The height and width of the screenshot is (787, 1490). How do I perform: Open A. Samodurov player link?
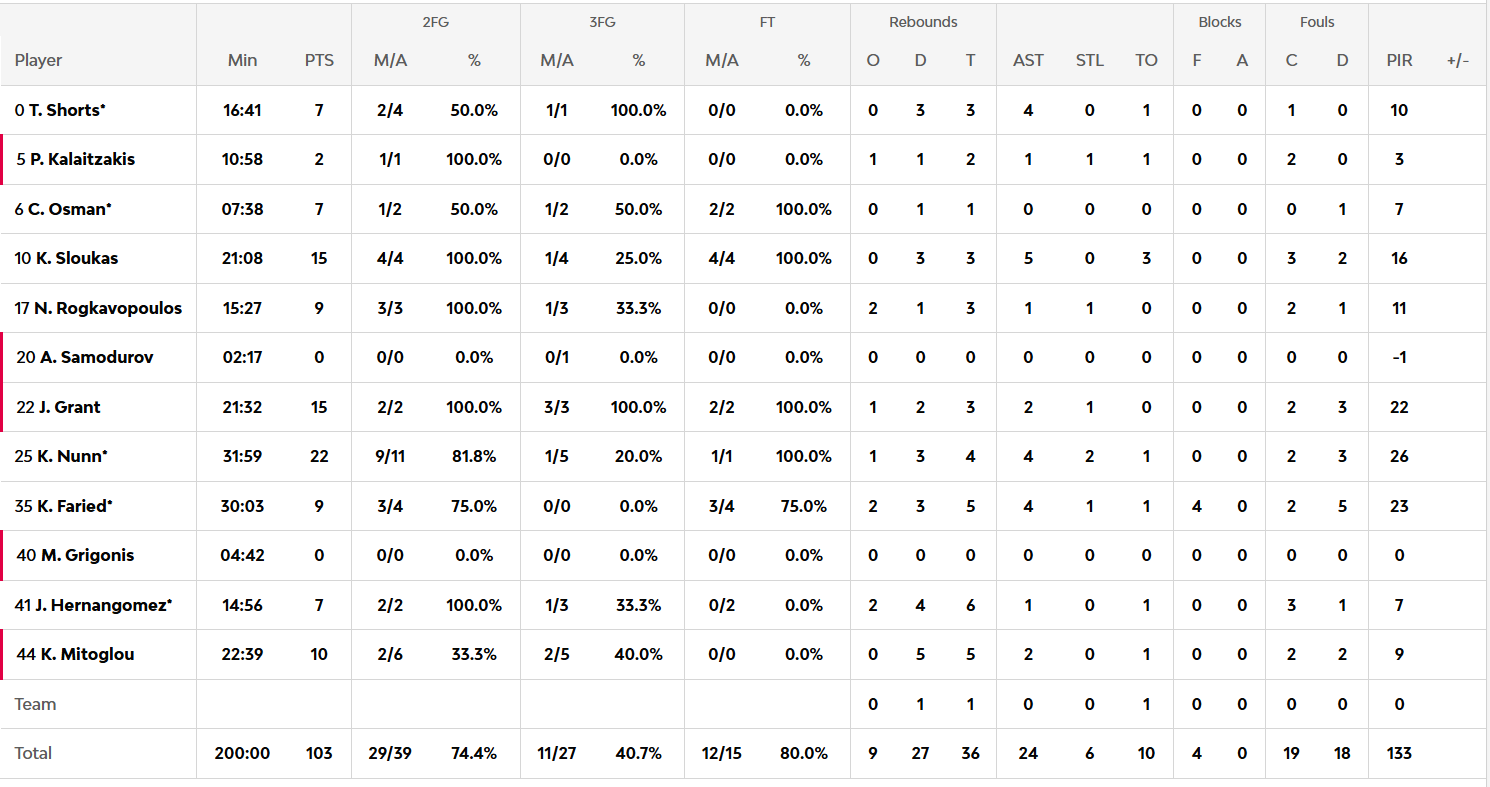(x=96, y=357)
